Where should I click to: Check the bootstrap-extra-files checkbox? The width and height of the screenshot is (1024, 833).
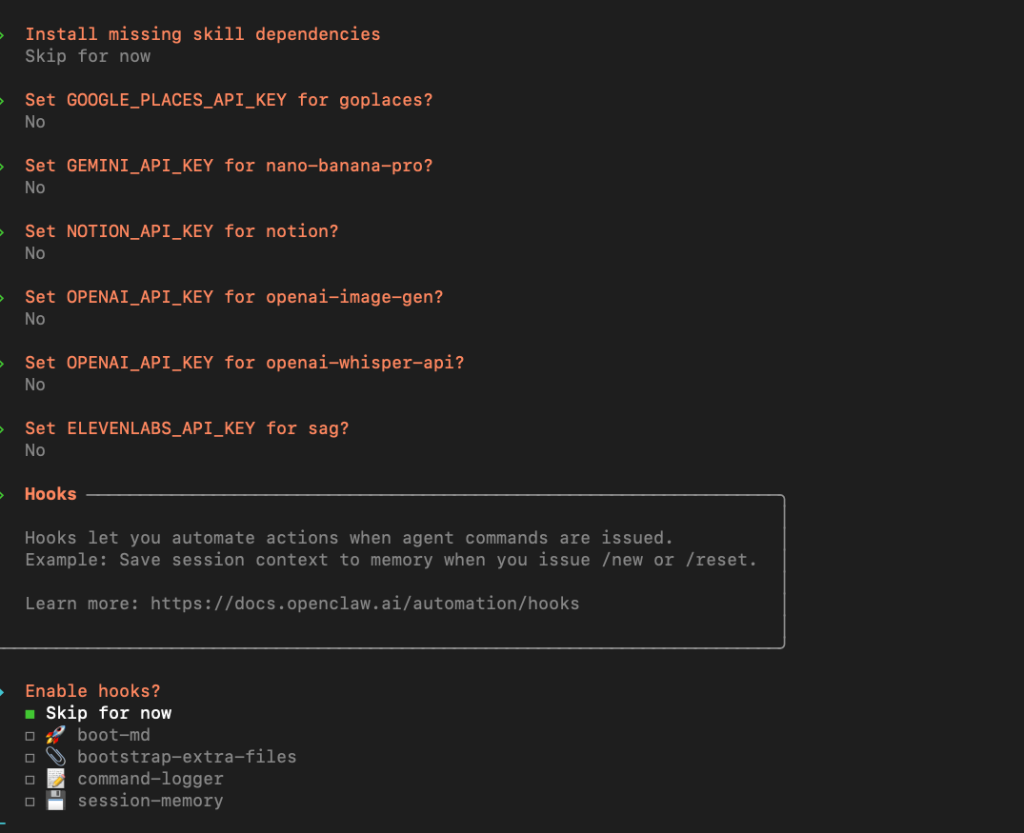pyautogui.click(x=30, y=758)
